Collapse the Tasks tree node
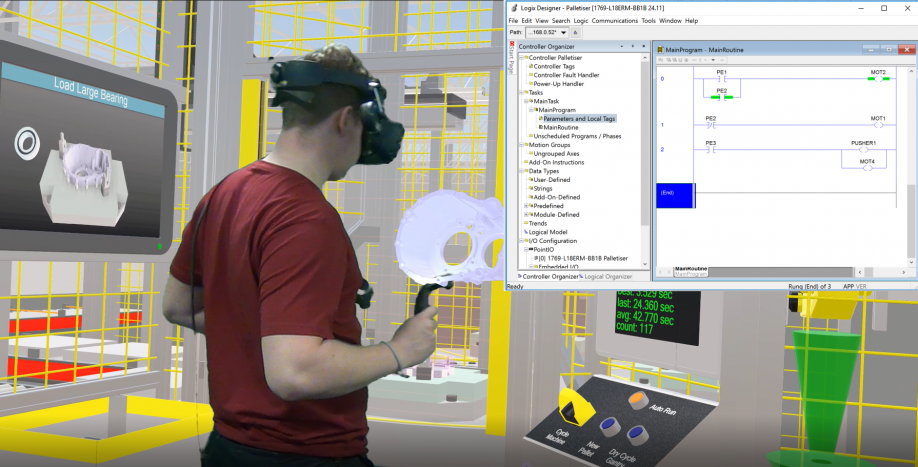The height and width of the screenshot is (467, 918). point(521,92)
